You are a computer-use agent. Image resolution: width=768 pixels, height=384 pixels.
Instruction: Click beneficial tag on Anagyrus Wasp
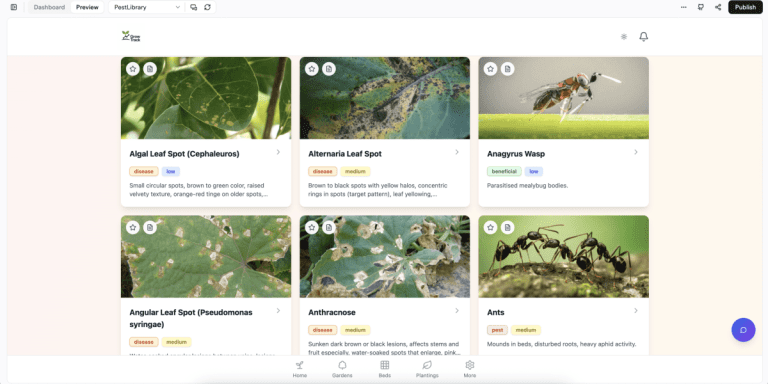point(504,171)
